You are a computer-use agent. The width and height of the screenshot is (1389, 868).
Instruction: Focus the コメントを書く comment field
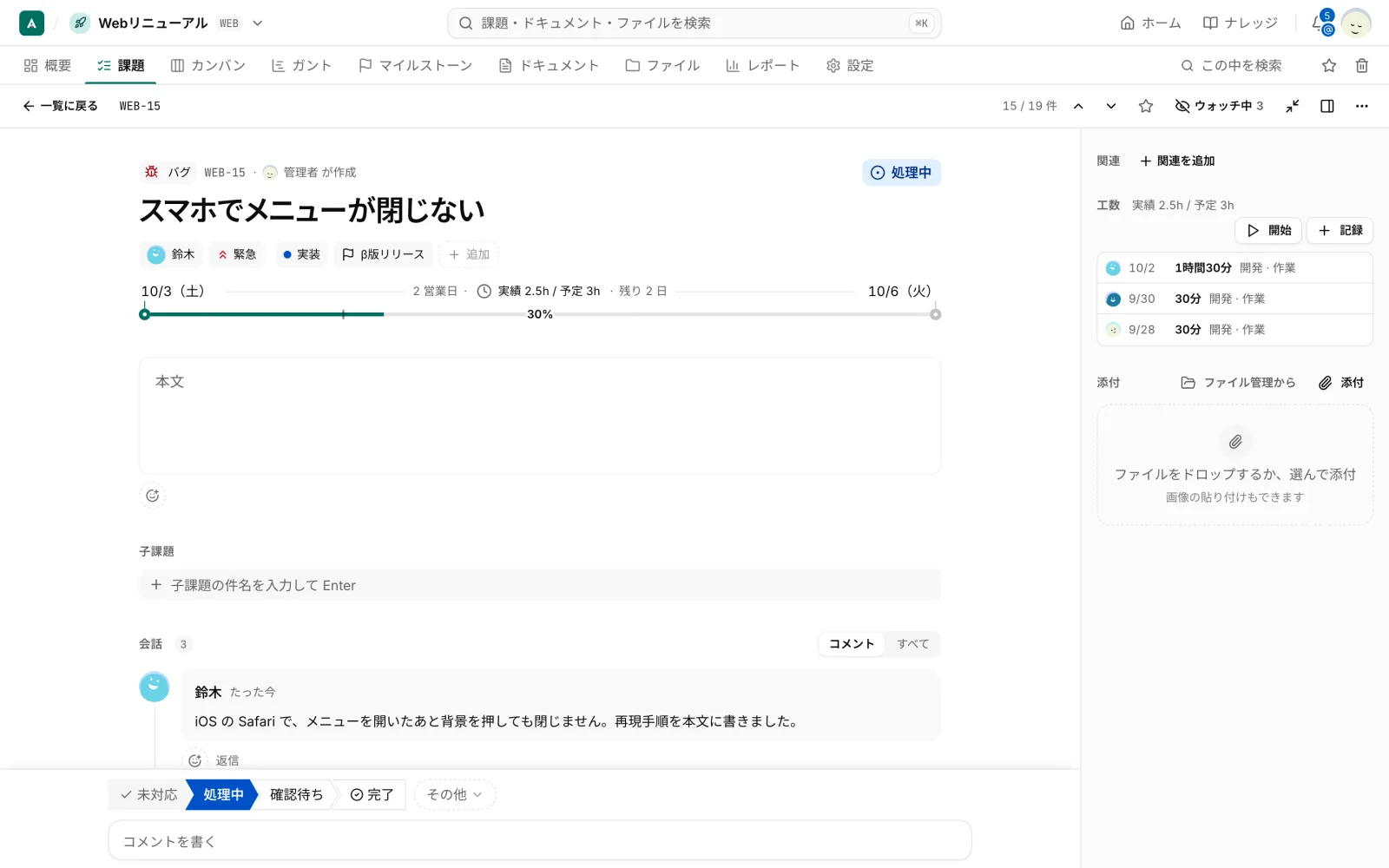[540, 841]
